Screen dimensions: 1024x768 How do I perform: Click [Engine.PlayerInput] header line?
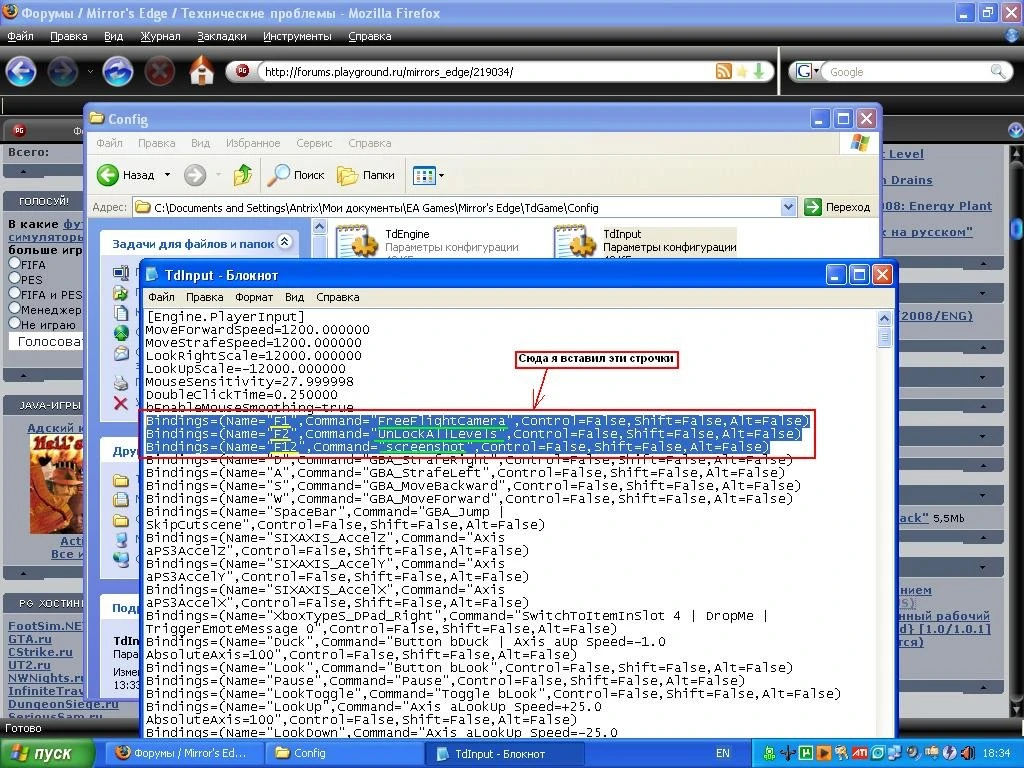[225, 317]
